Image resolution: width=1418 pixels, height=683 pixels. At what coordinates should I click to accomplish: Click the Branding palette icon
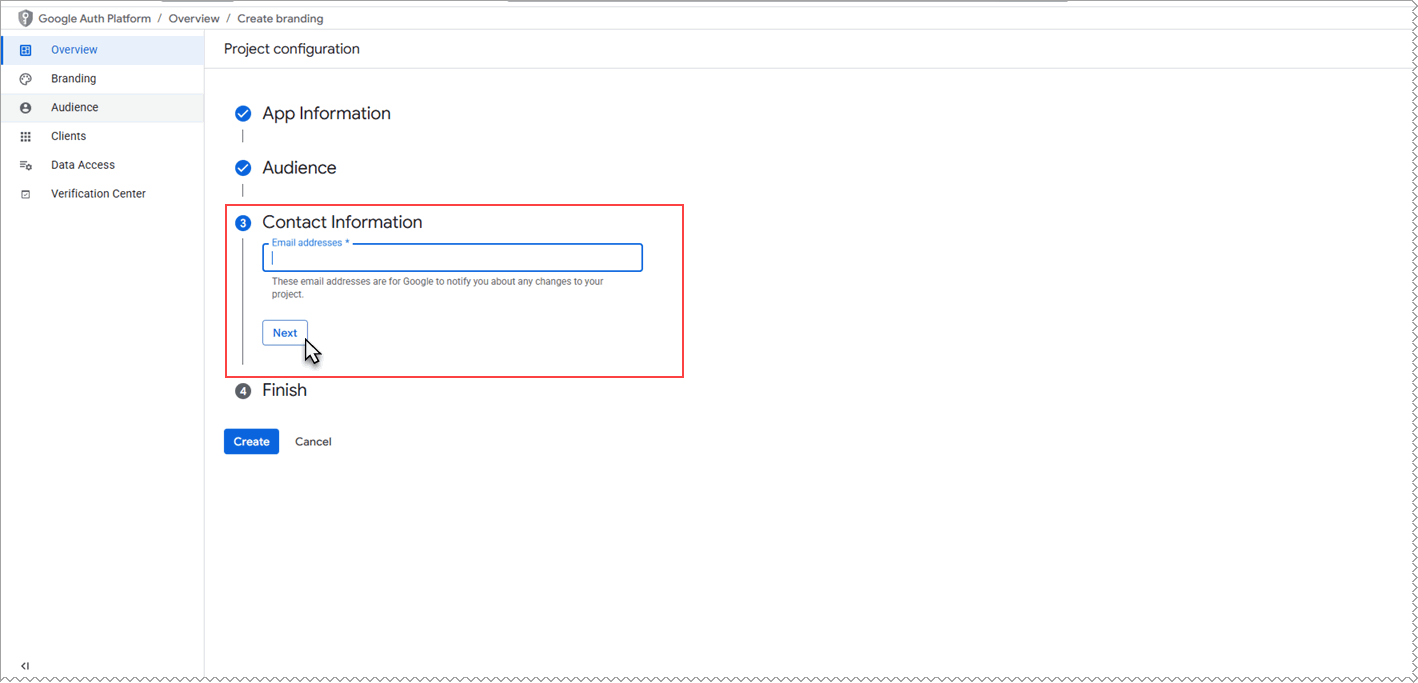tap(26, 79)
